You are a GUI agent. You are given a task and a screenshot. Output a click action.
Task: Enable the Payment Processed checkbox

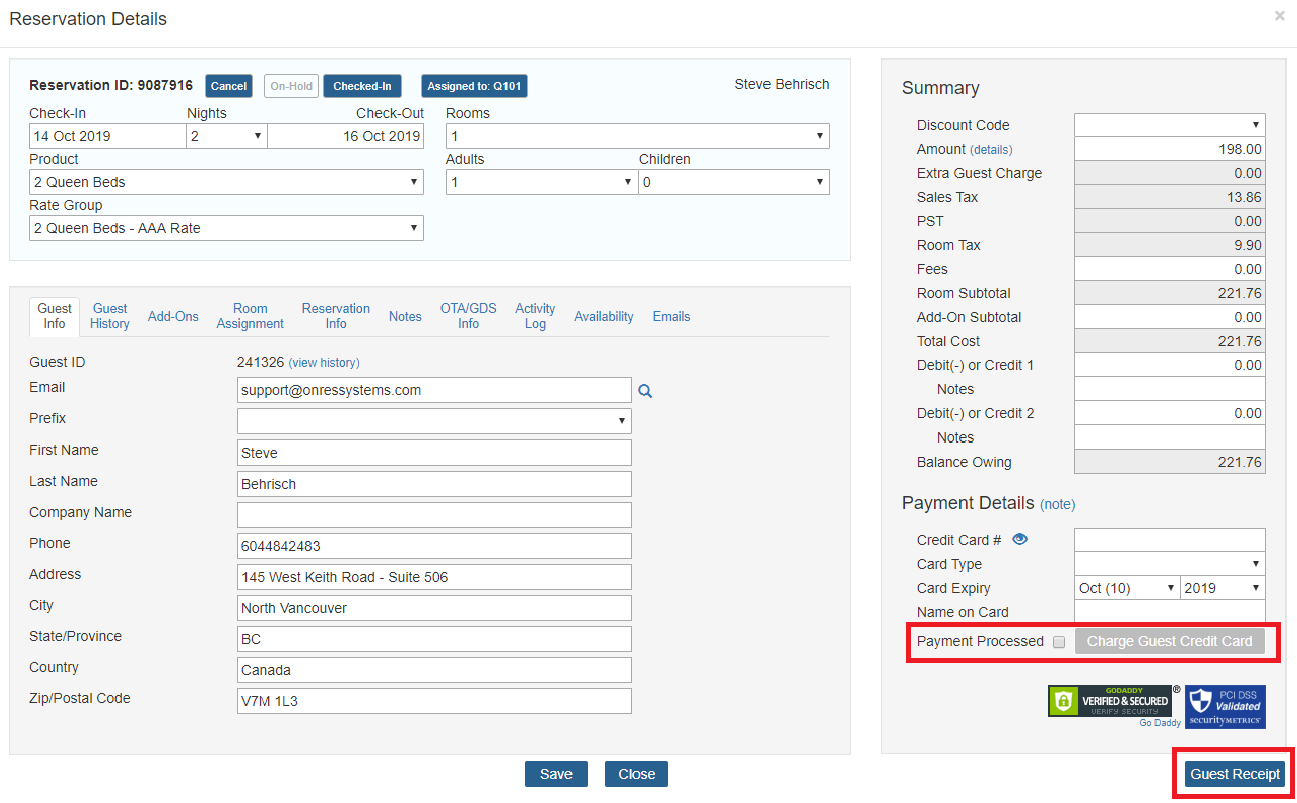1059,641
